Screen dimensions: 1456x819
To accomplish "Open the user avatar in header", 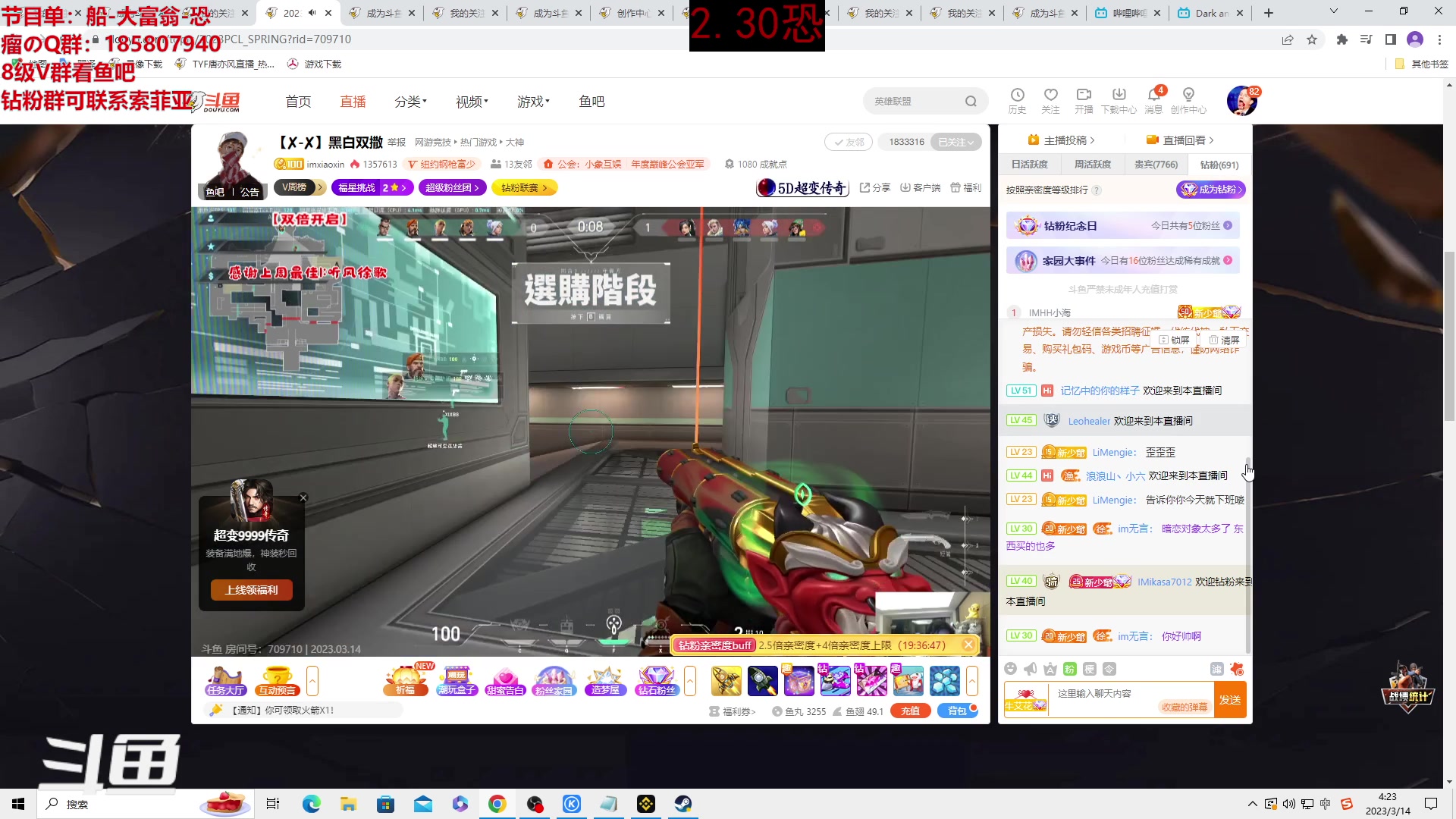I will point(1241,100).
